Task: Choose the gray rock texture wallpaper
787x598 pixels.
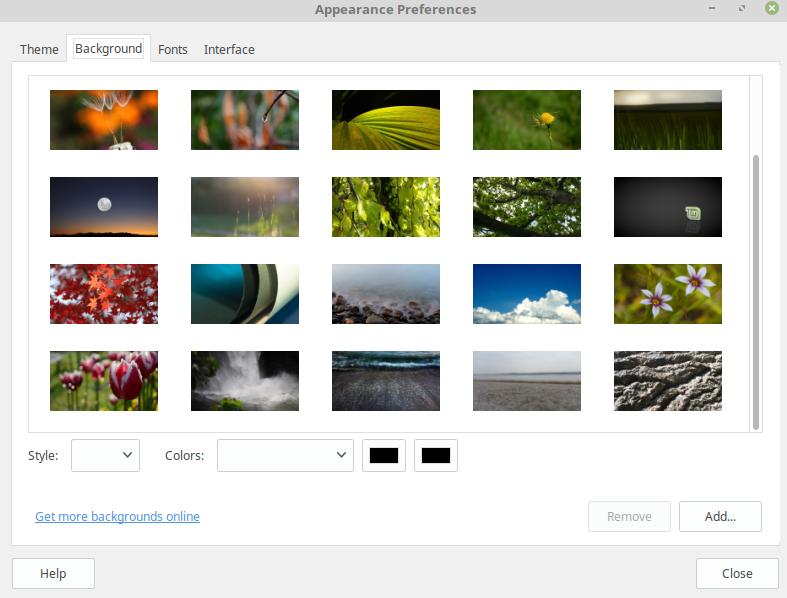Action: click(667, 381)
